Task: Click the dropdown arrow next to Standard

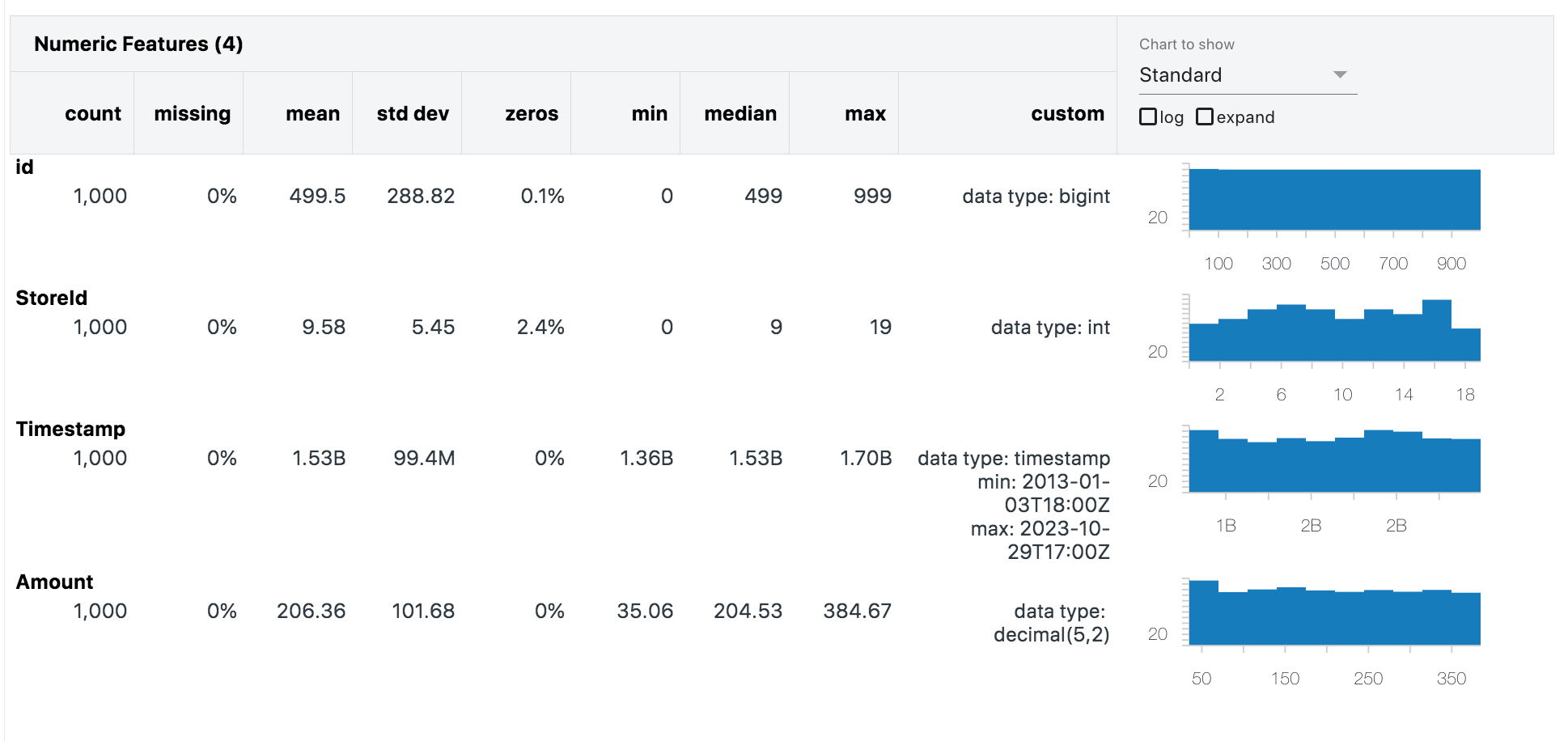Action: point(1340,74)
